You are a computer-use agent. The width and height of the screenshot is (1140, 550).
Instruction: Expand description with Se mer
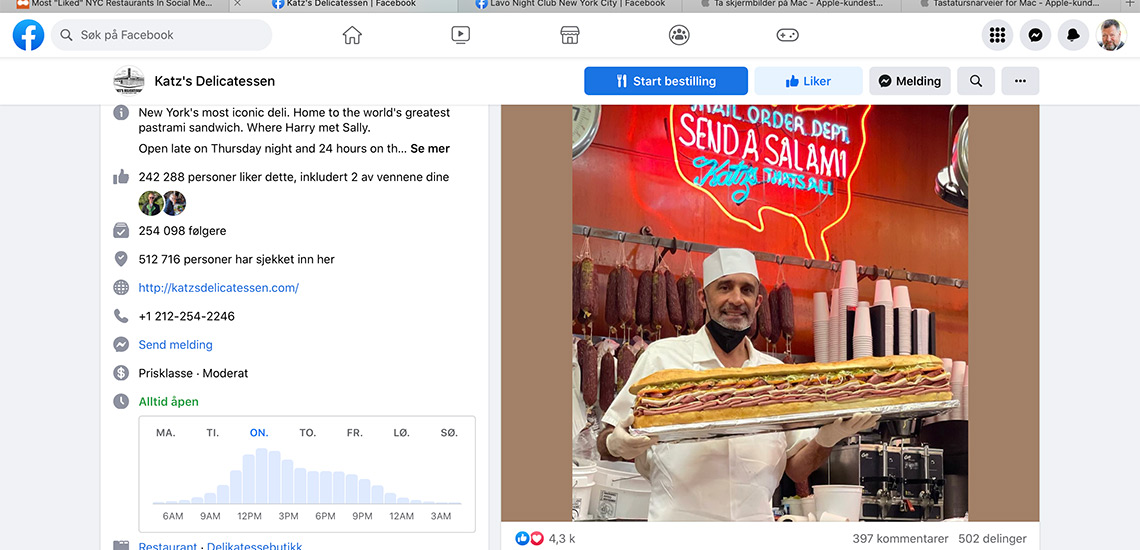tap(430, 149)
